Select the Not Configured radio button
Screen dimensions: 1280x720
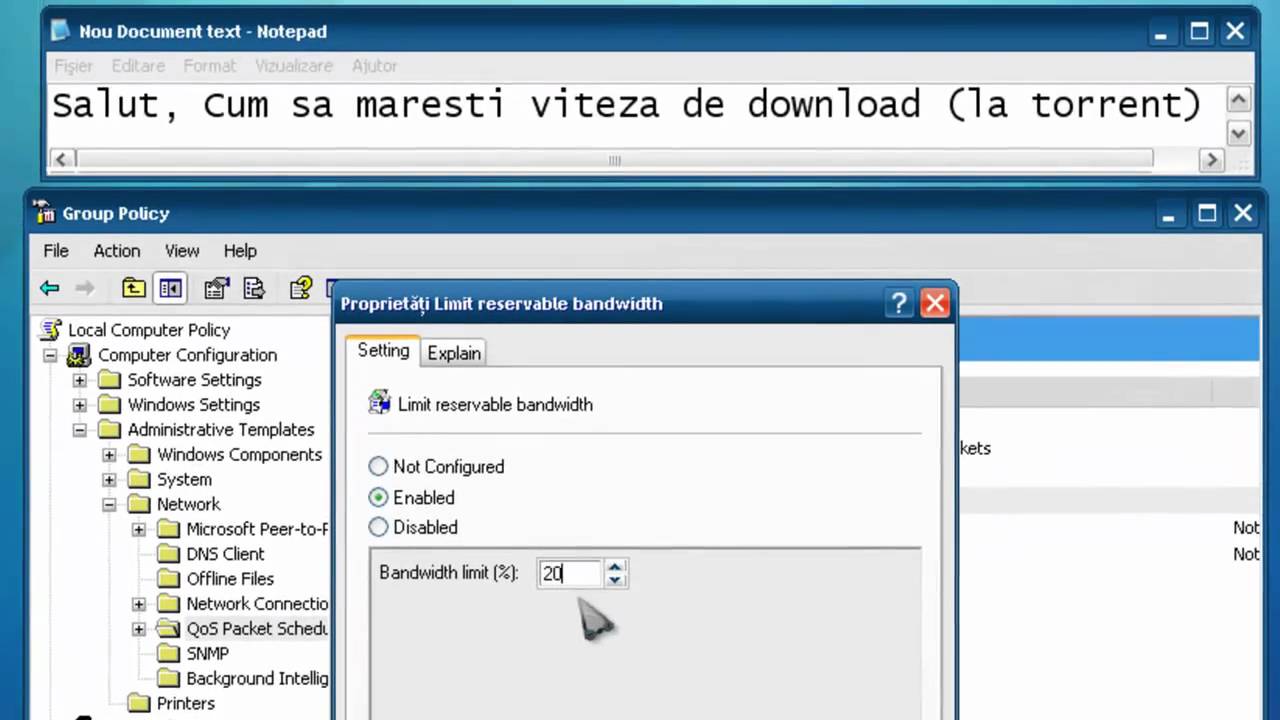(x=378, y=466)
